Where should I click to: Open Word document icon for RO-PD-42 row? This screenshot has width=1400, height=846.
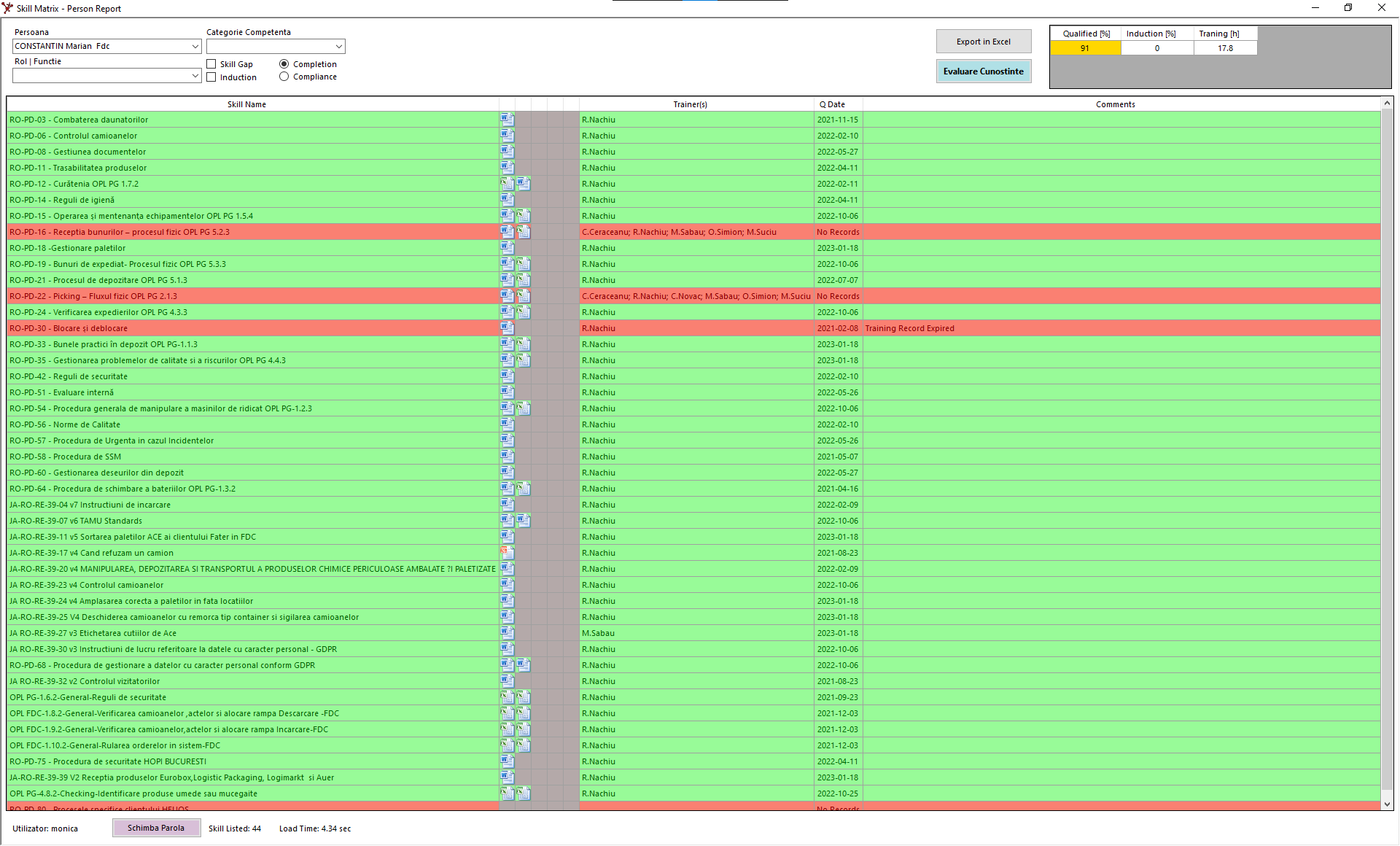pos(507,376)
